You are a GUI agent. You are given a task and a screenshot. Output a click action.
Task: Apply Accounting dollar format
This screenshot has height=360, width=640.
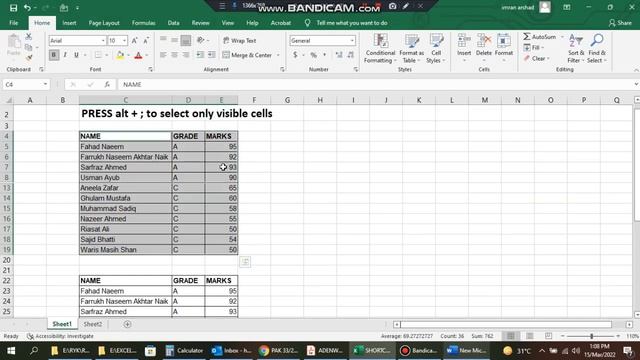point(295,55)
